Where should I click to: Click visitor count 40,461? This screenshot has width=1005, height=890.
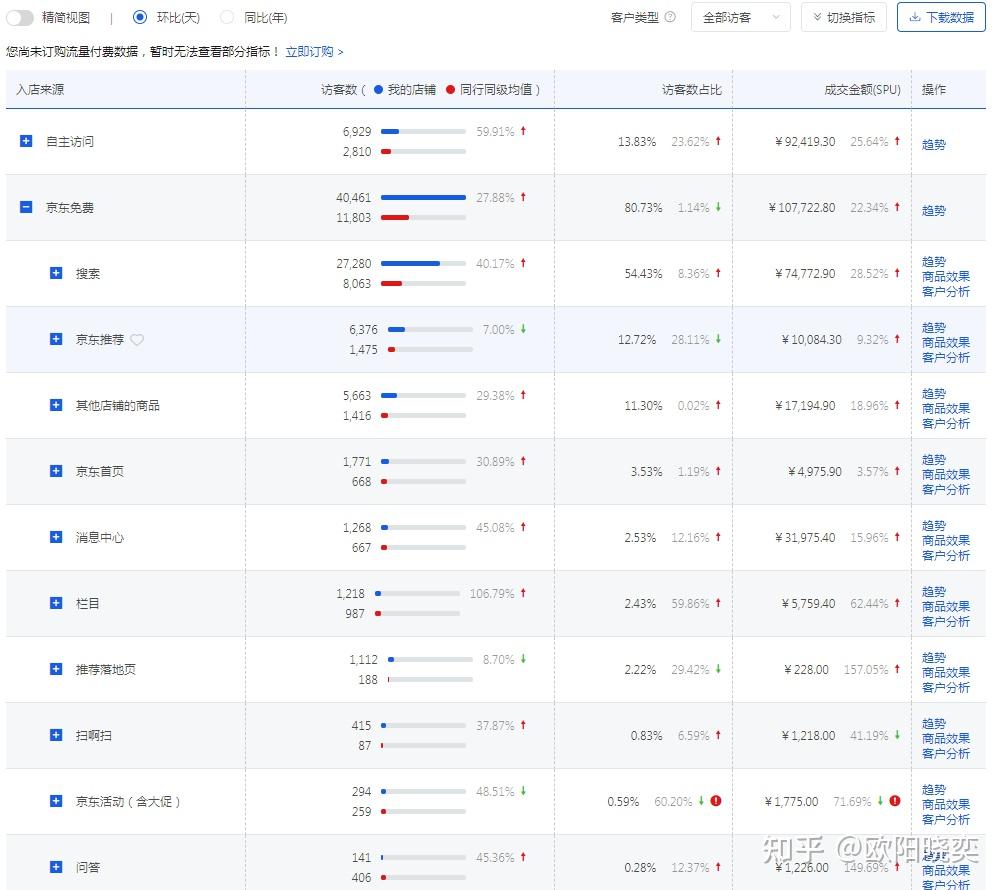[353, 198]
